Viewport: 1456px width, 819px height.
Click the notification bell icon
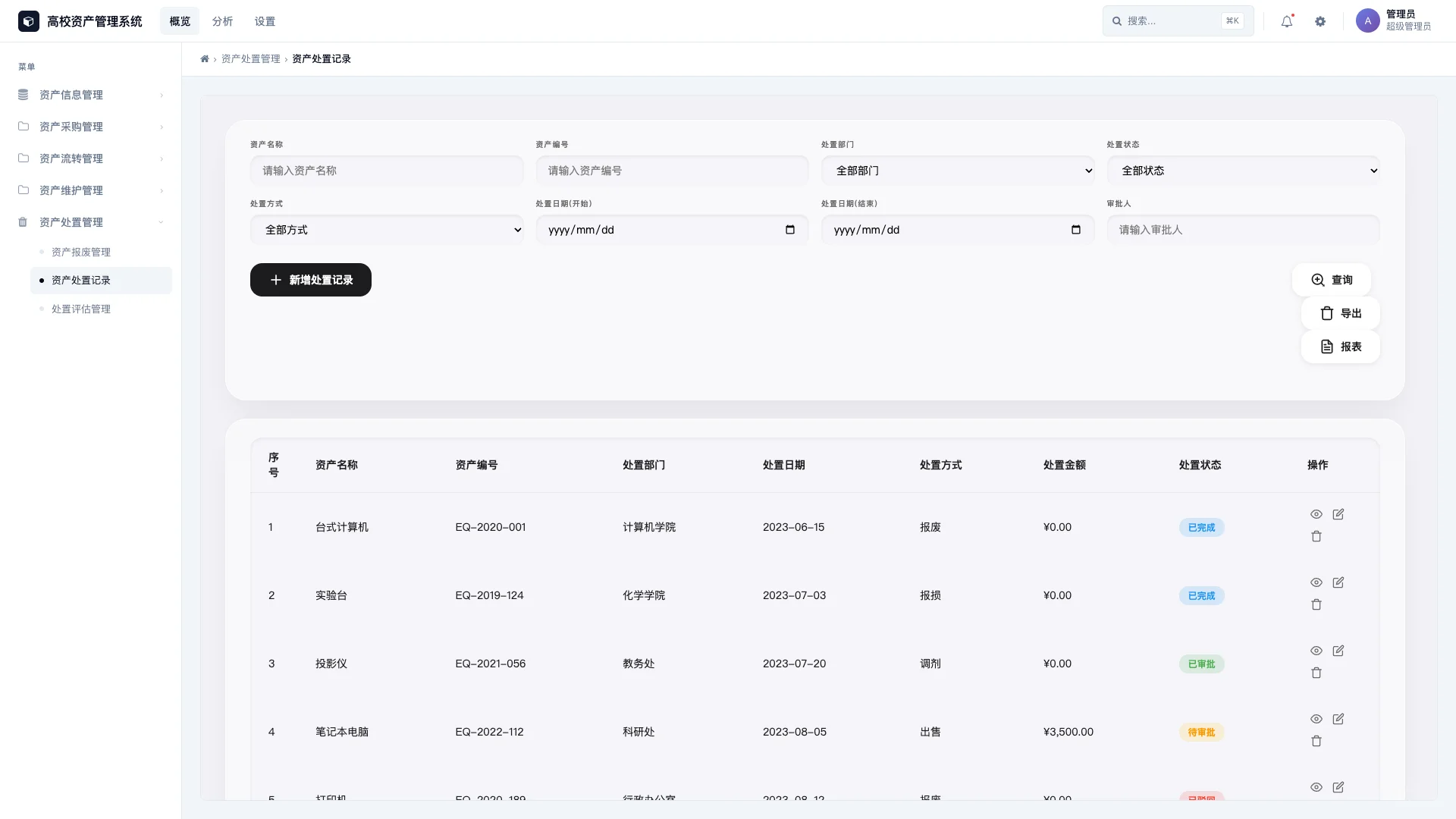1287,21
